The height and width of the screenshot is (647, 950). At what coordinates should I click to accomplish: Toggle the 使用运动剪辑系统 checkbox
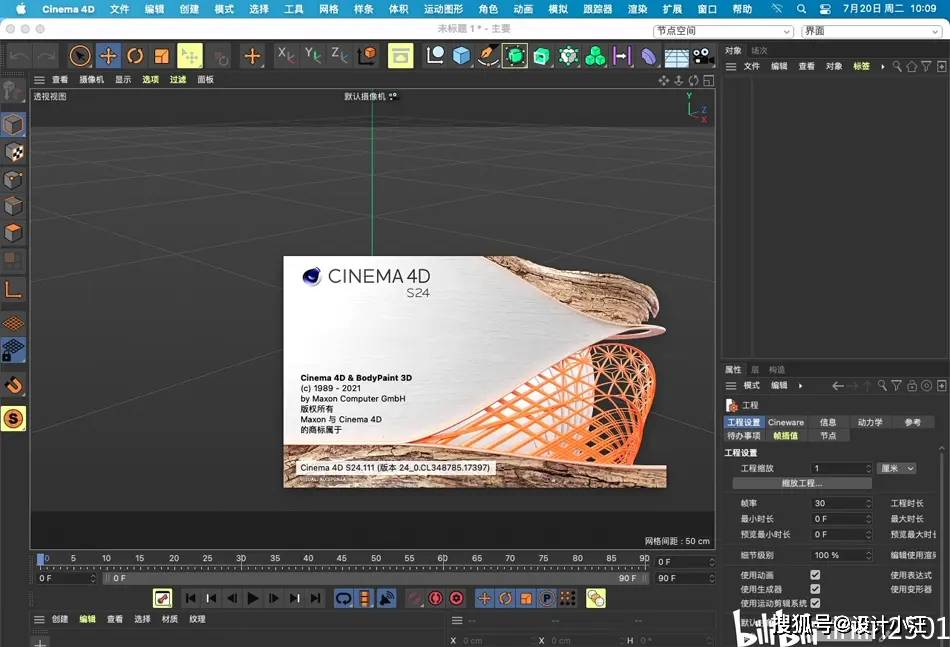pos(815,603)
